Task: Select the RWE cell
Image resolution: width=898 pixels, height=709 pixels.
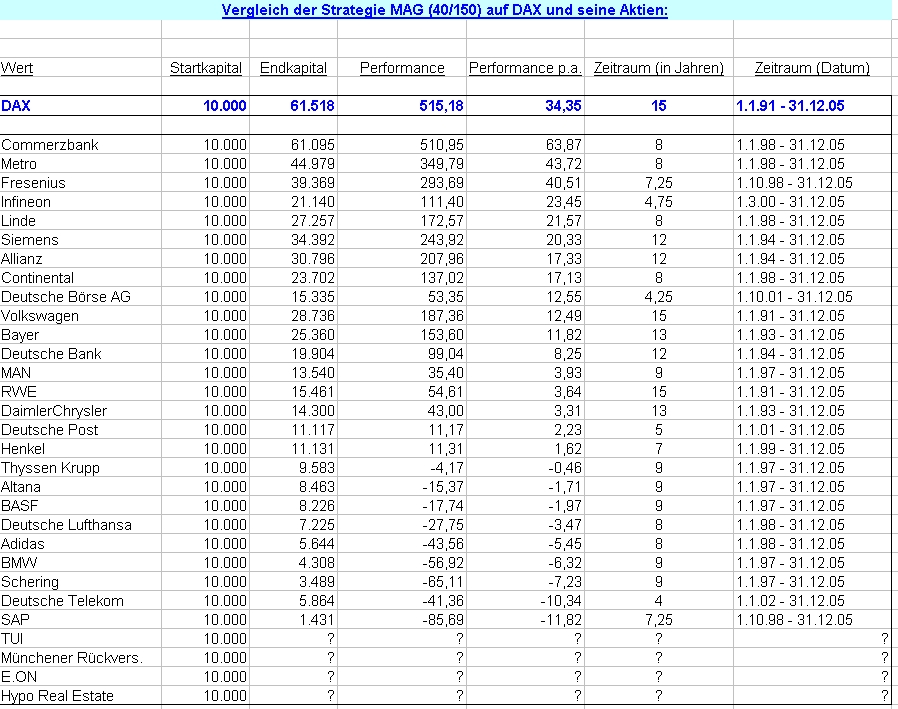Action: tap(19, 392)
